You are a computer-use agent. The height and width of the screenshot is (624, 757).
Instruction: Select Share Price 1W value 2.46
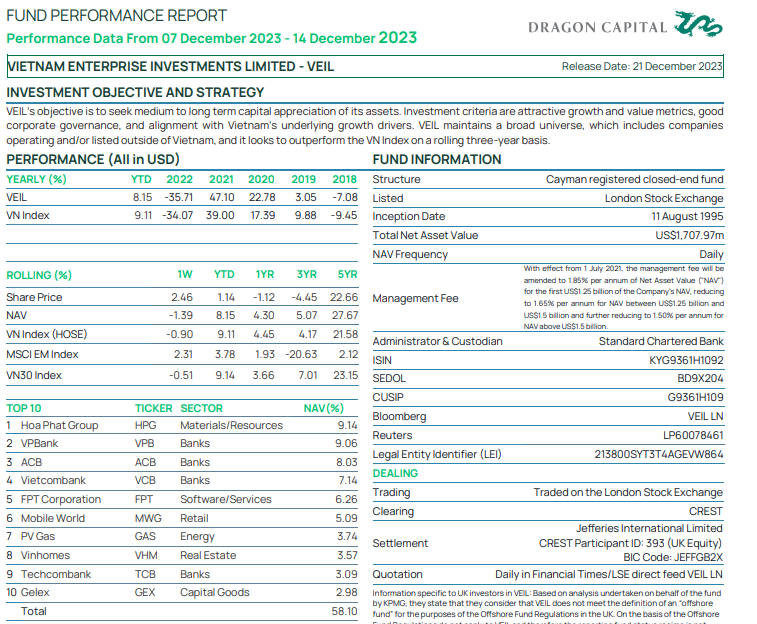pyautogui.click(x=182, y=297)
